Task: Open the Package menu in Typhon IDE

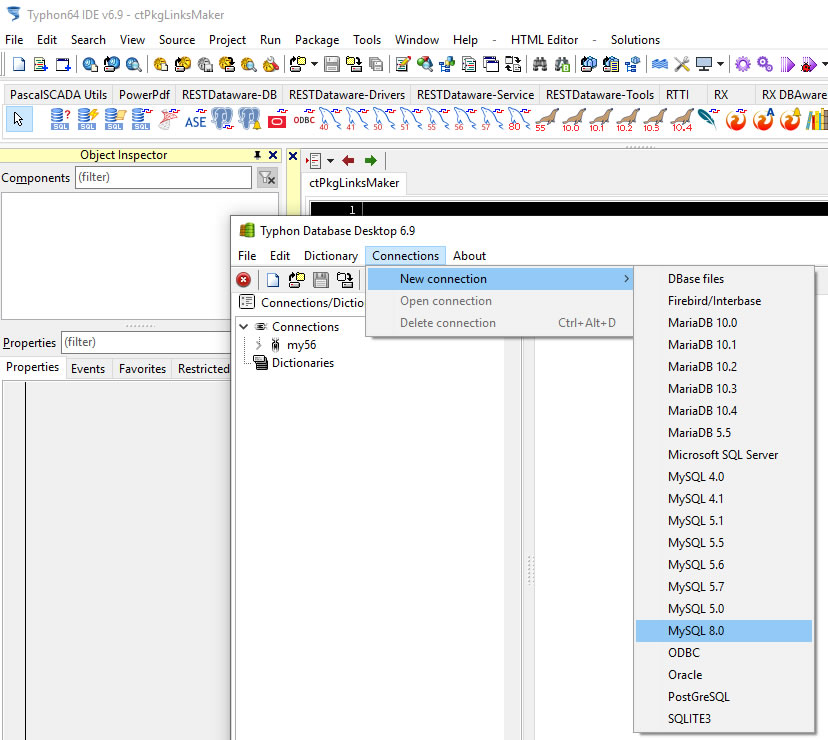Action: tap(317, 40)
